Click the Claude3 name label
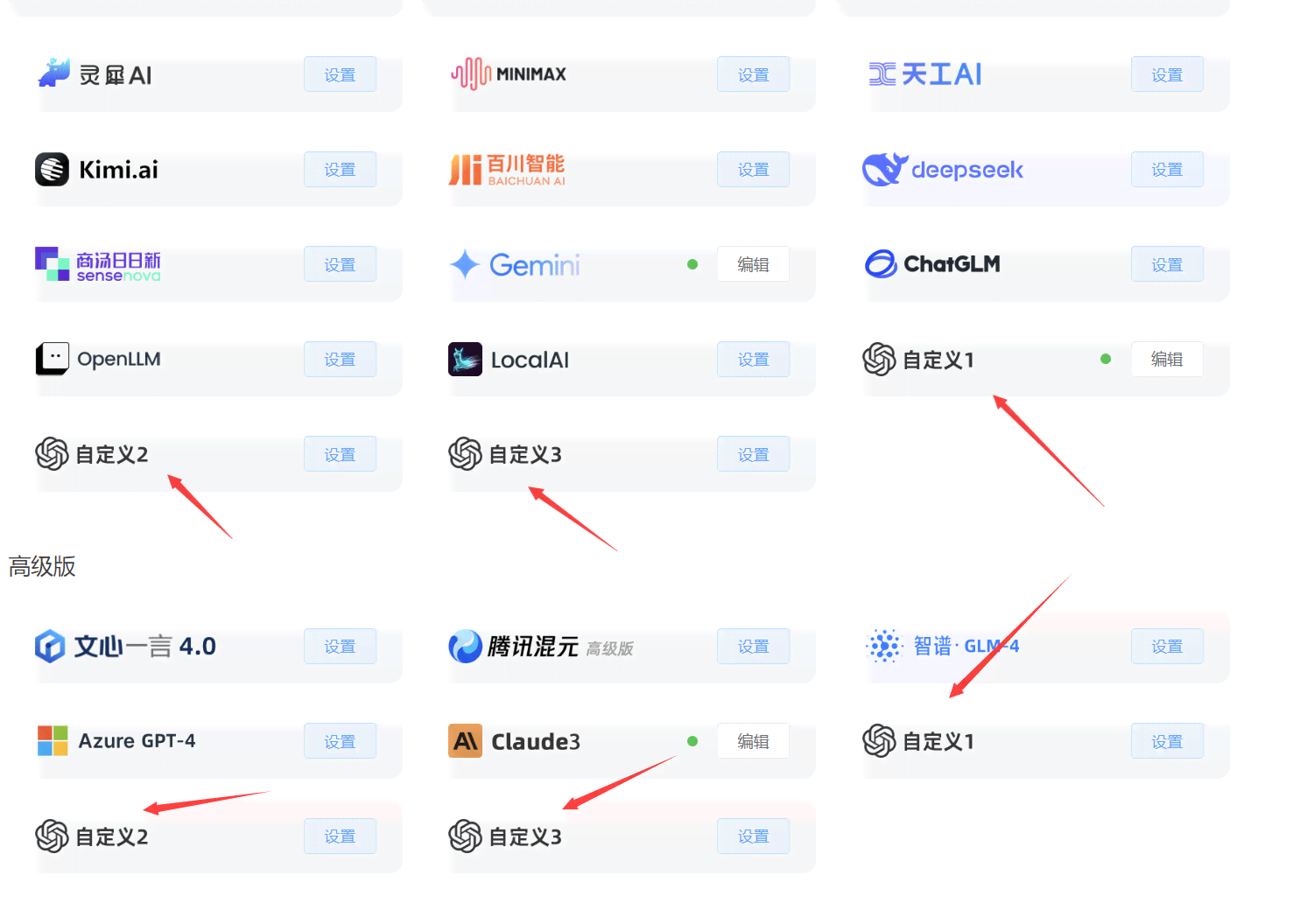 click(x=536, y=742)
